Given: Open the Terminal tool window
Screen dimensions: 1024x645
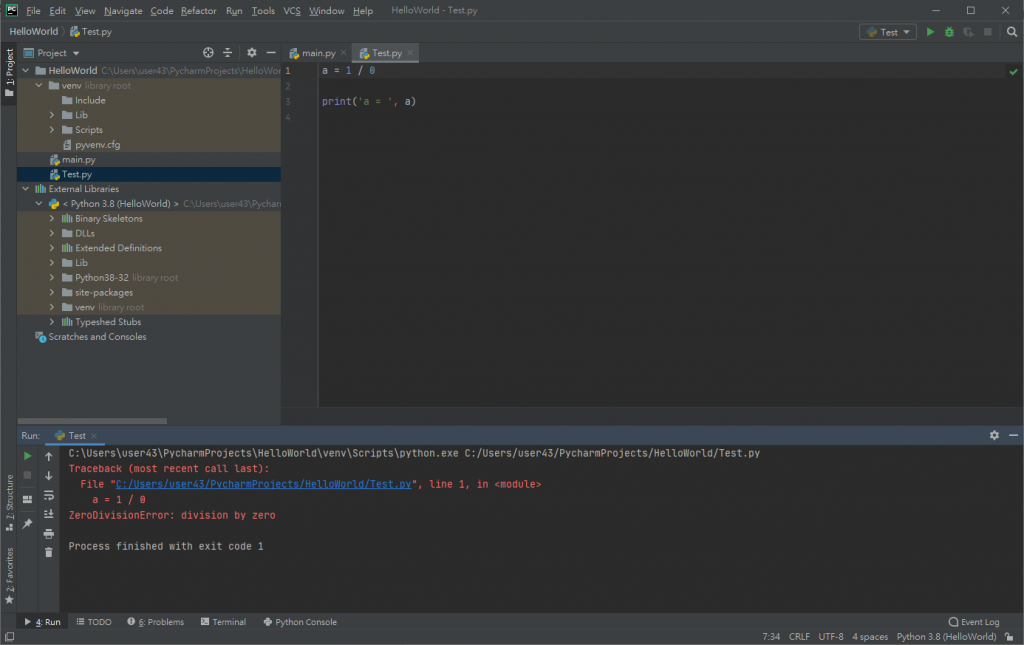Looking at the screenshot, I should click(223, 622).
